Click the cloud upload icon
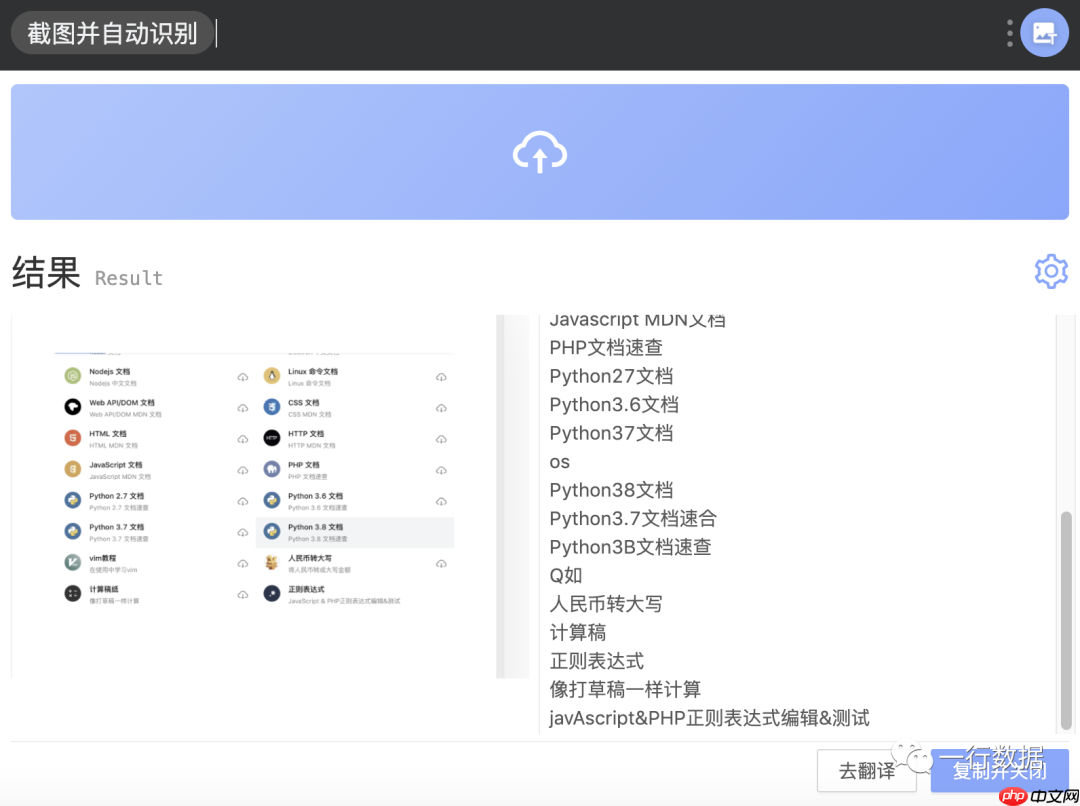This screenshot has width=1080, height=806. 540,152
